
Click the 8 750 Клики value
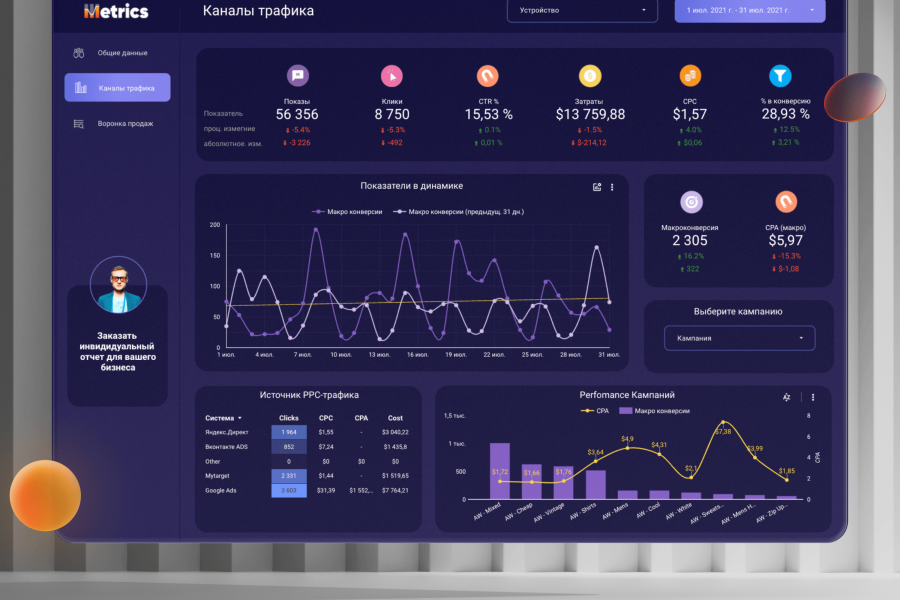(392, 114)
